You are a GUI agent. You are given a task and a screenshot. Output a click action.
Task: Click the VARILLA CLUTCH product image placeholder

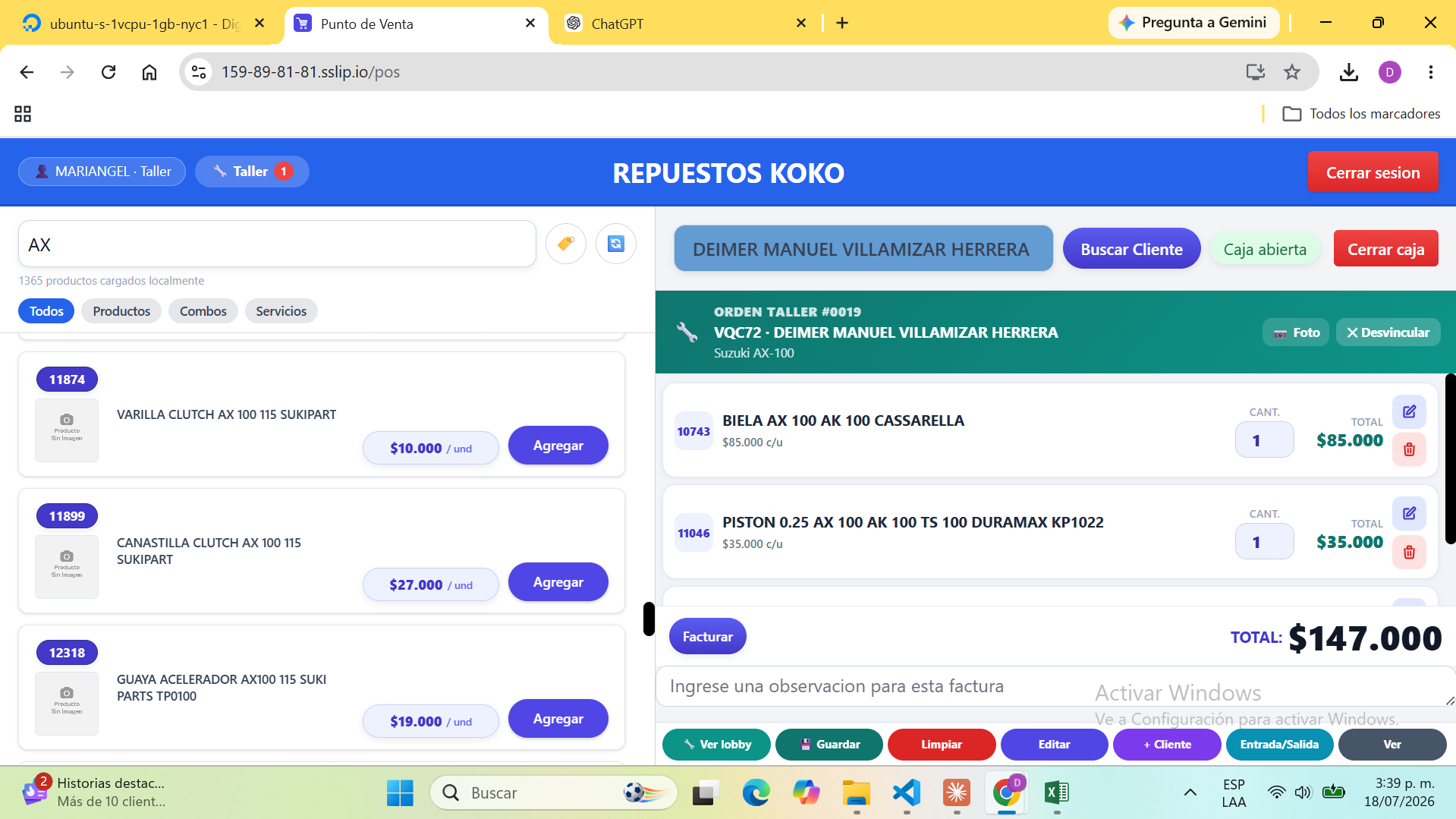pyautogui.click(x=67, y=430)
